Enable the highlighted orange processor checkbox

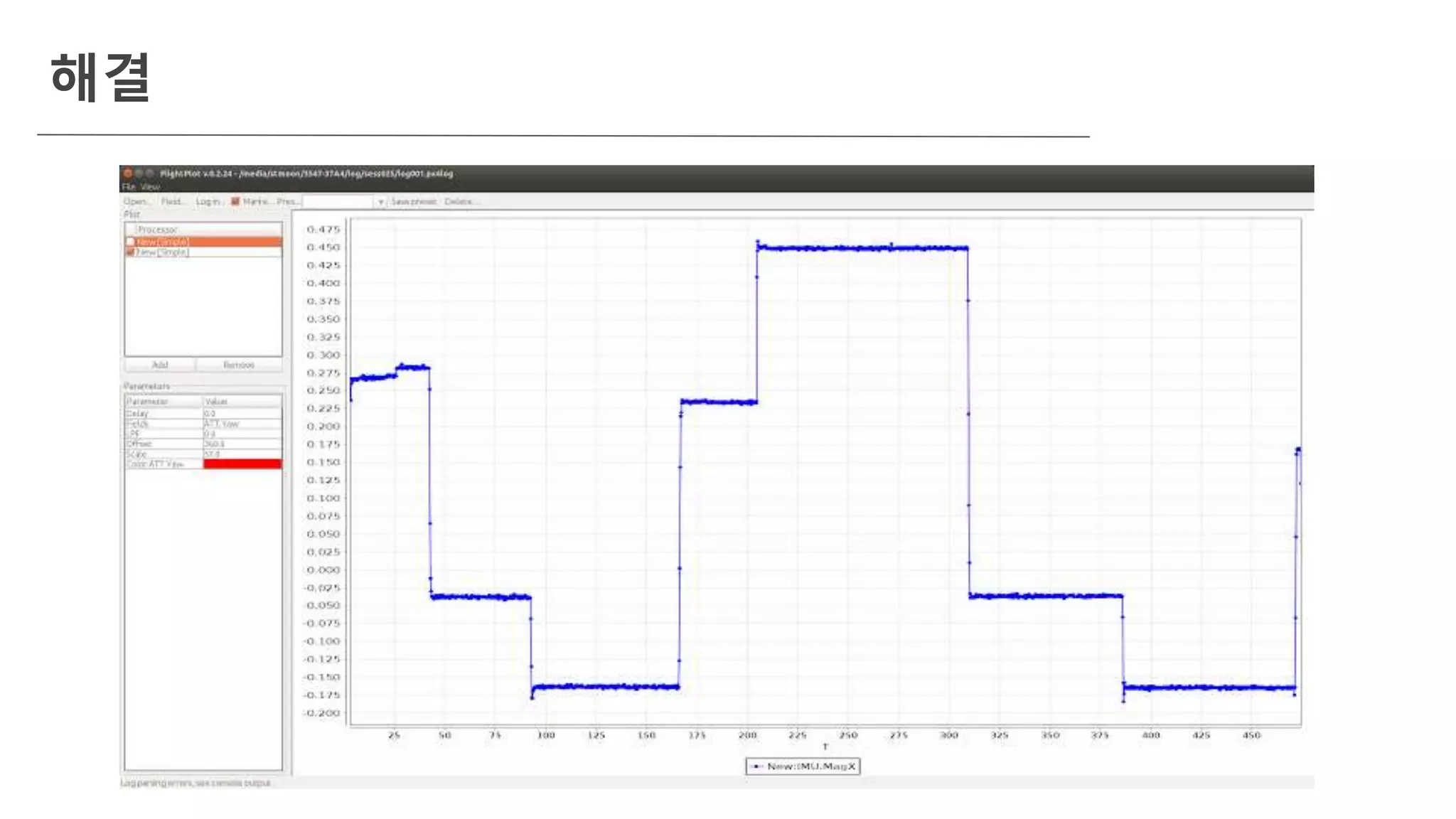(x=131, y=242)
